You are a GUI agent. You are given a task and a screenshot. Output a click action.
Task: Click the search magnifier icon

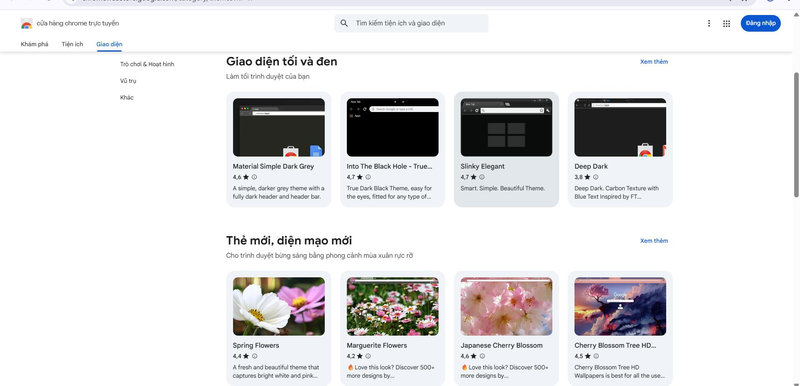[x=344, y=23]
